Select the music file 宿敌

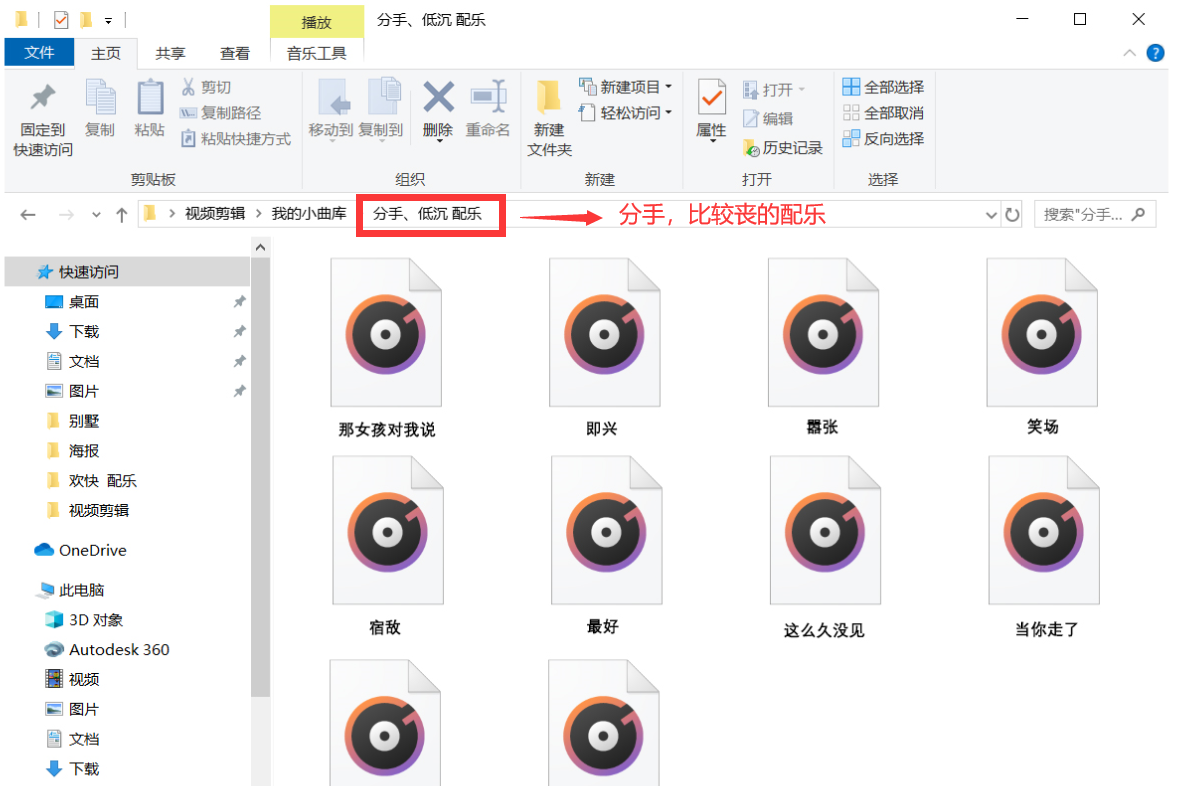coord(386,547)
